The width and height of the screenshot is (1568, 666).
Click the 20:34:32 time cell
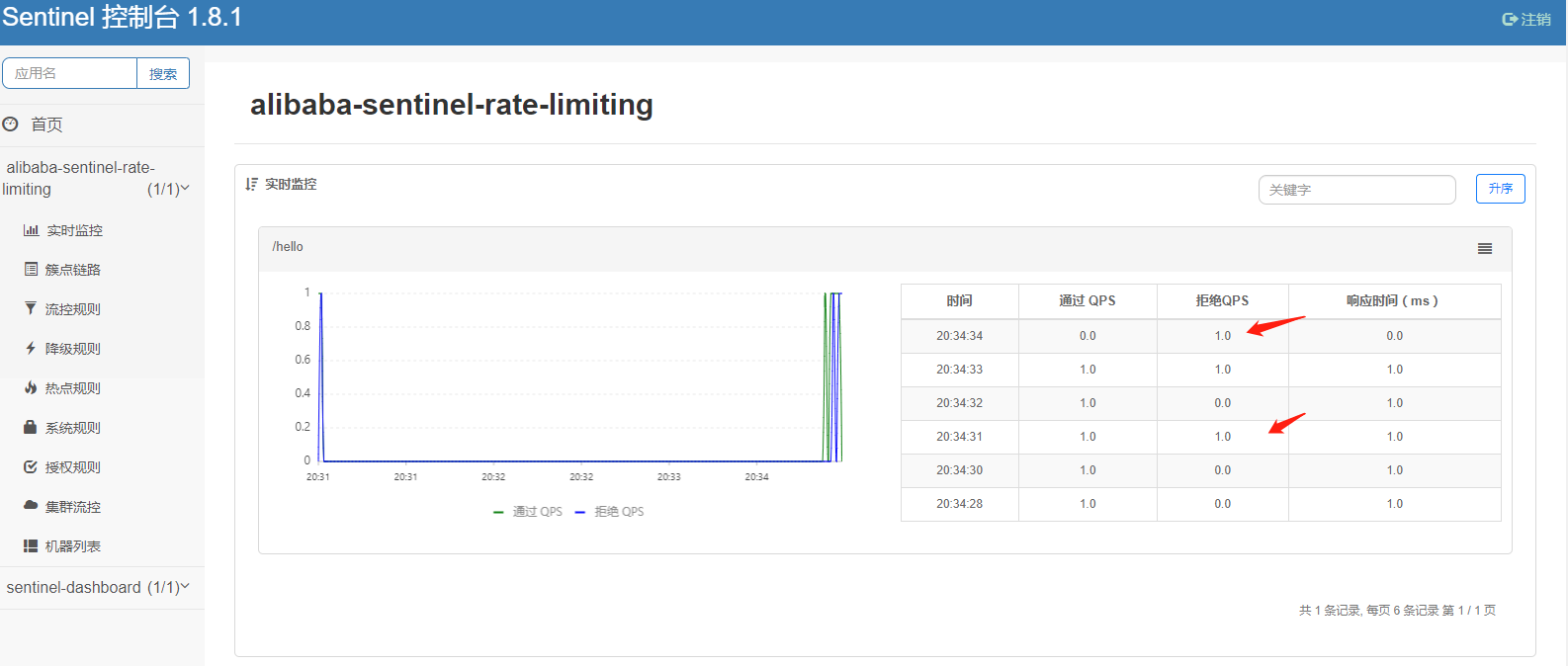(x=959, y=403)
